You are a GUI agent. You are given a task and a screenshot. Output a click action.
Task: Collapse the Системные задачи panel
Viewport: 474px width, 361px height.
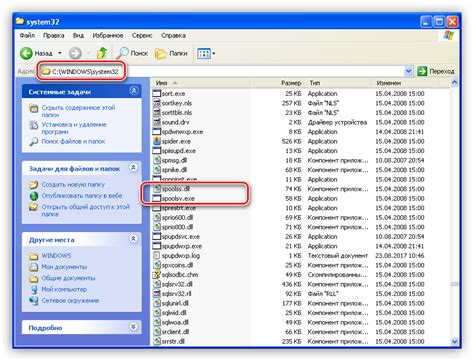(x=134, y=91)
